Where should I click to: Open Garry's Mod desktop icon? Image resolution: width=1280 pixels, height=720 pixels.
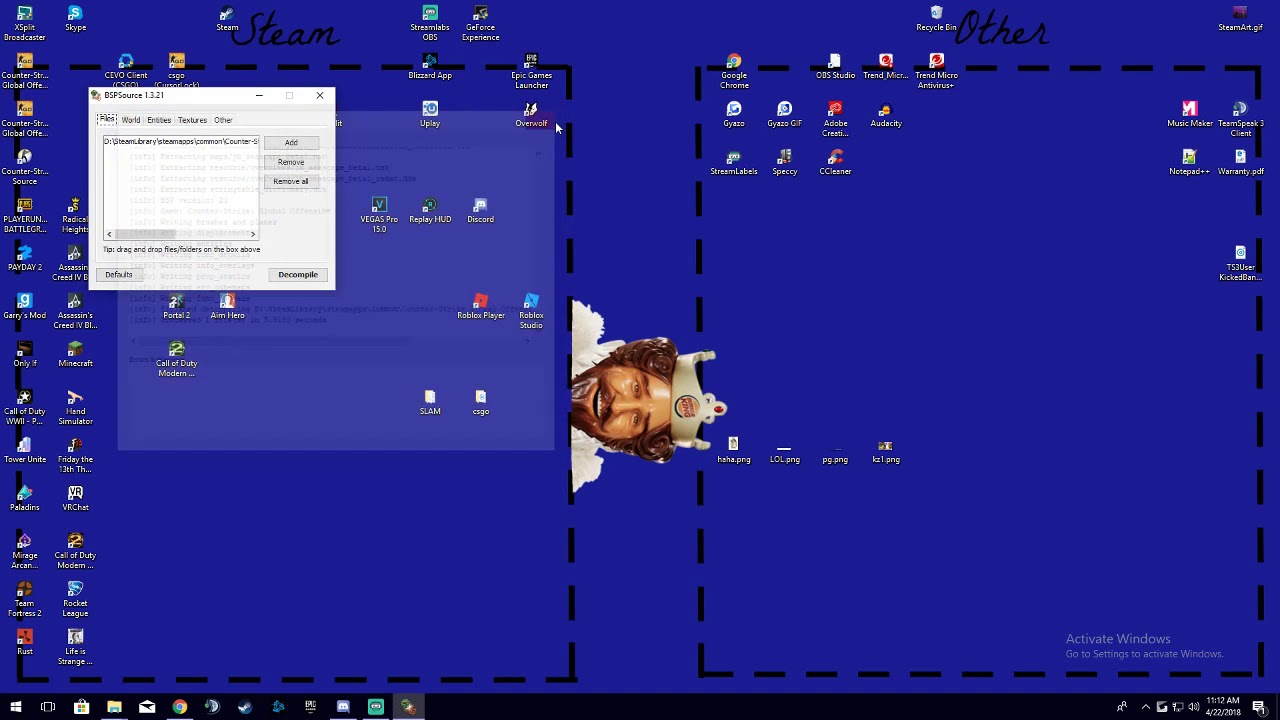pyautogui.click(x=24, y=307)
